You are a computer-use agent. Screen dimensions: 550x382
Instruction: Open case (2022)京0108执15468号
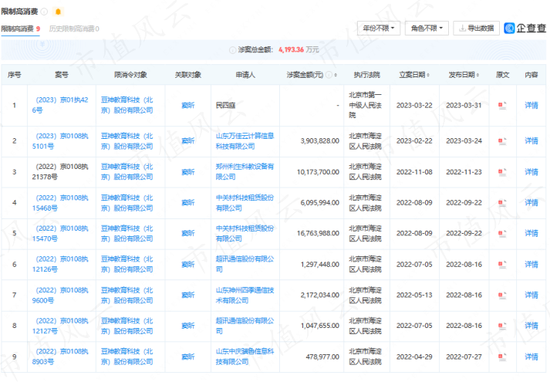point(60,203)
